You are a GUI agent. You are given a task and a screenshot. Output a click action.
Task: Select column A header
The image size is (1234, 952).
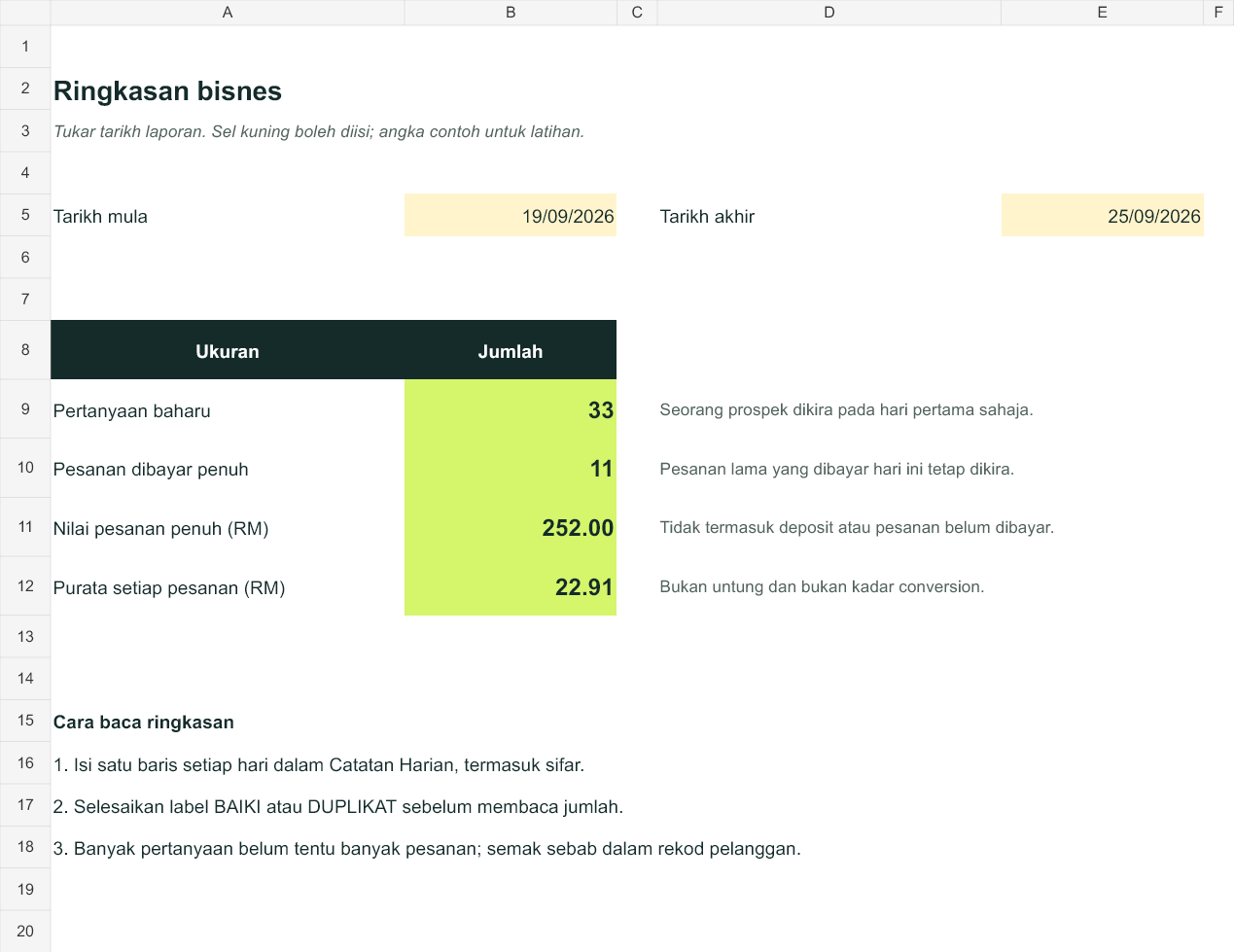(x=228, y=13)
